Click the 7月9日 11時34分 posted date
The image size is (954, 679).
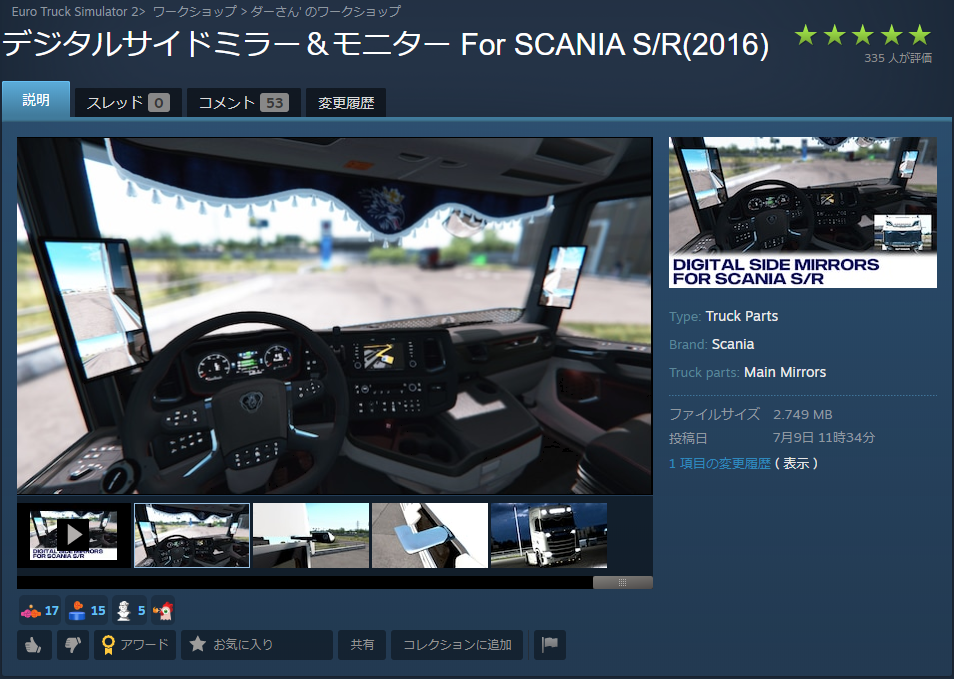[824, 437]
